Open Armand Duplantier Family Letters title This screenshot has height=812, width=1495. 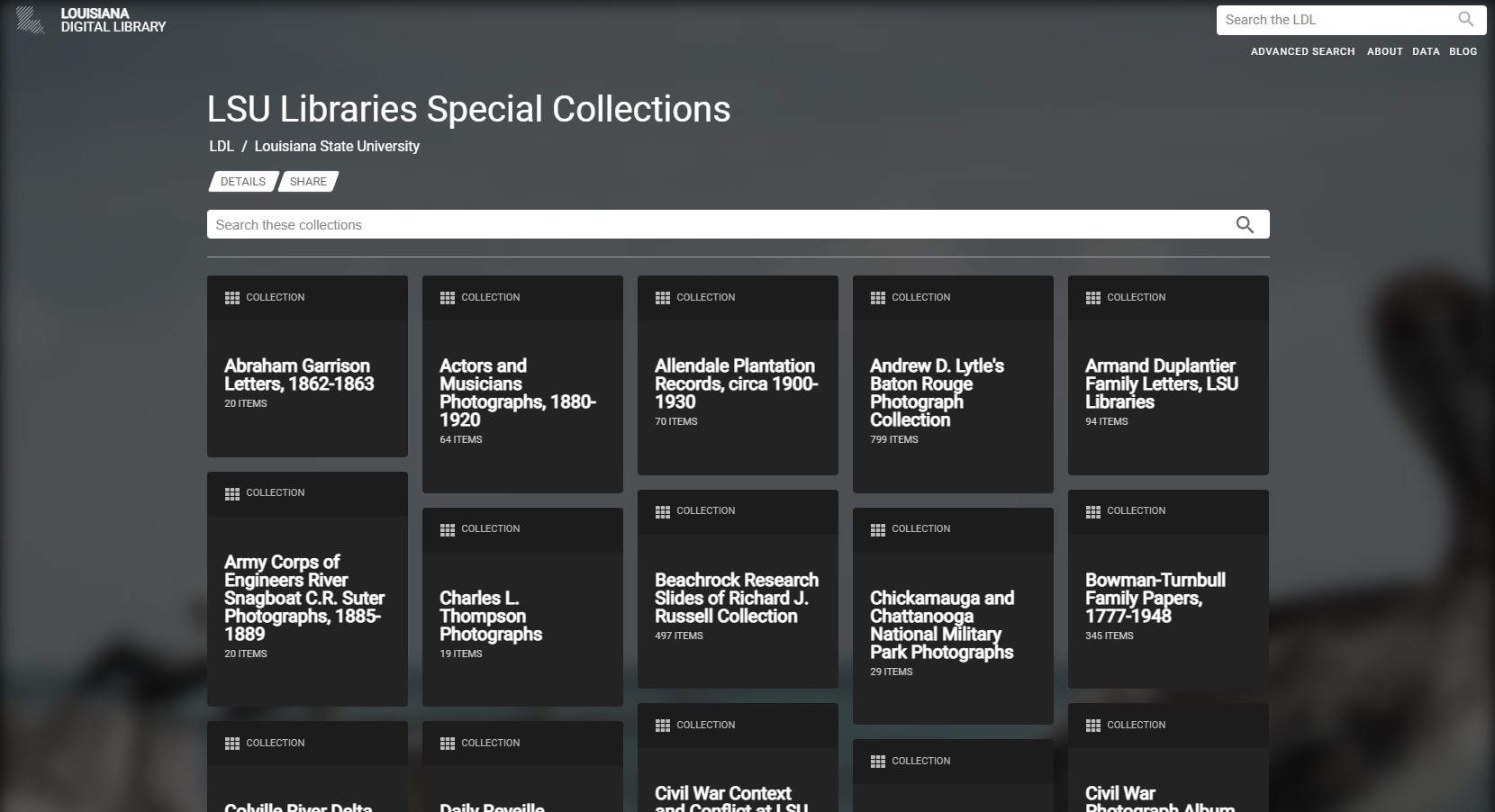1162,383
